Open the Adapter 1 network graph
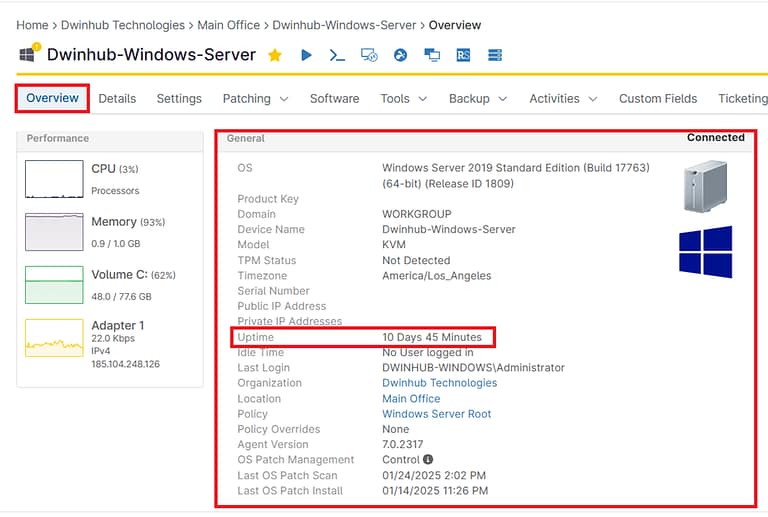Screen dimensions: 768x517 pos(54,338)
